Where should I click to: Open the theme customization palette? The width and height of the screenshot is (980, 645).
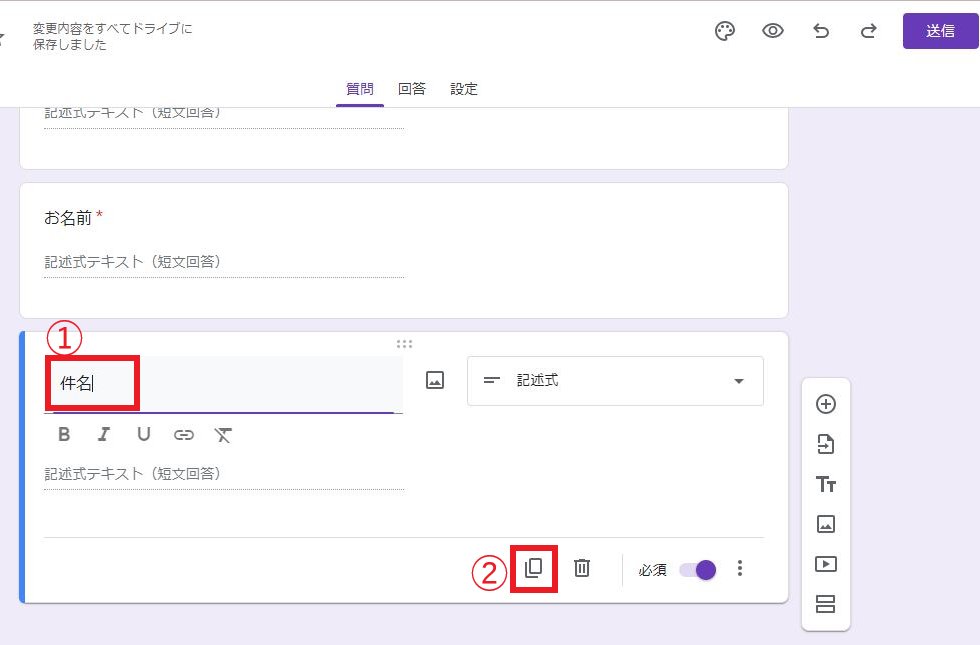(724, 31)
